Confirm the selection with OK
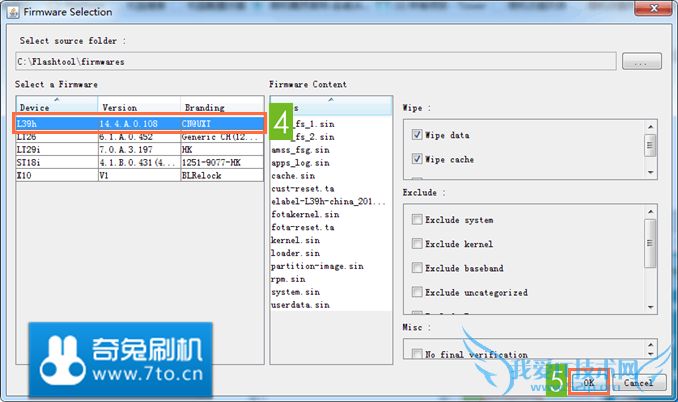Screen dimensions: 678x402 (x=588, y=382)
